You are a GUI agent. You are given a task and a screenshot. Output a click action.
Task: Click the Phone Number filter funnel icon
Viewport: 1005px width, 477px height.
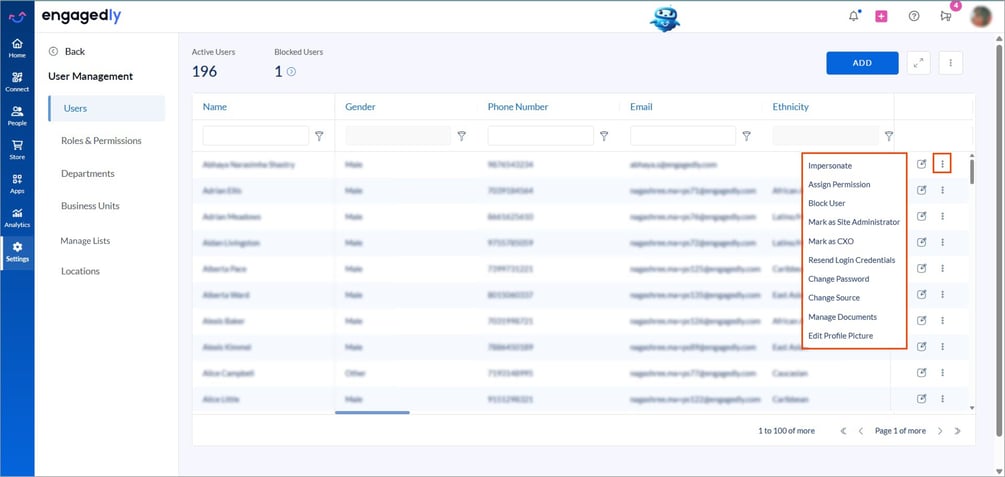(604, 136)
